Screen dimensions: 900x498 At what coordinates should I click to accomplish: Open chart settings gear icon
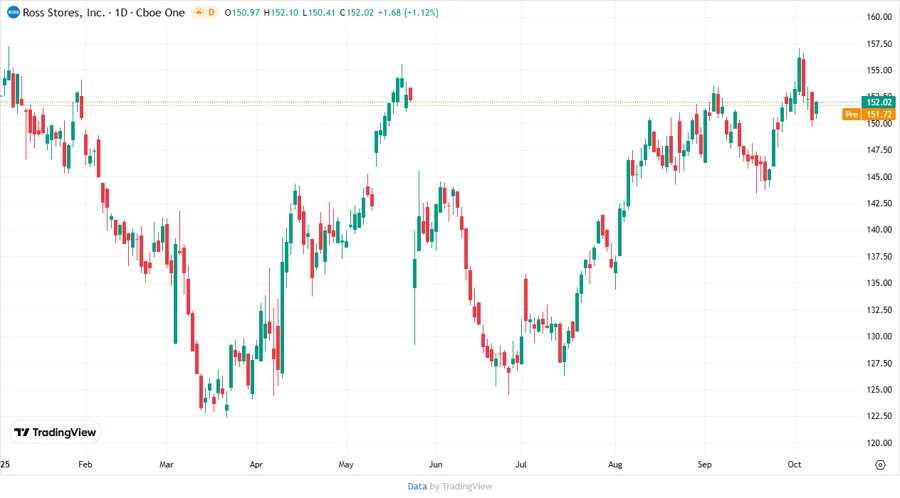879,465
